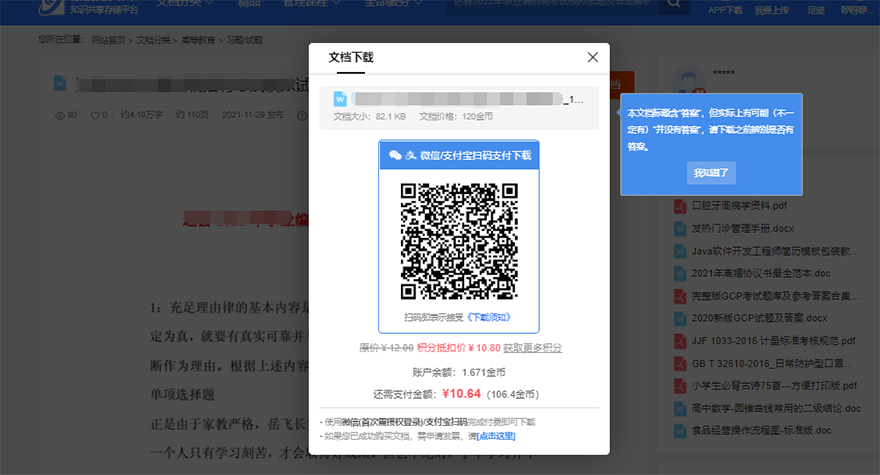Click Word icon beside 发热门诊管理手册
Viewport: 880px width, 475px height.
[680, 229]
